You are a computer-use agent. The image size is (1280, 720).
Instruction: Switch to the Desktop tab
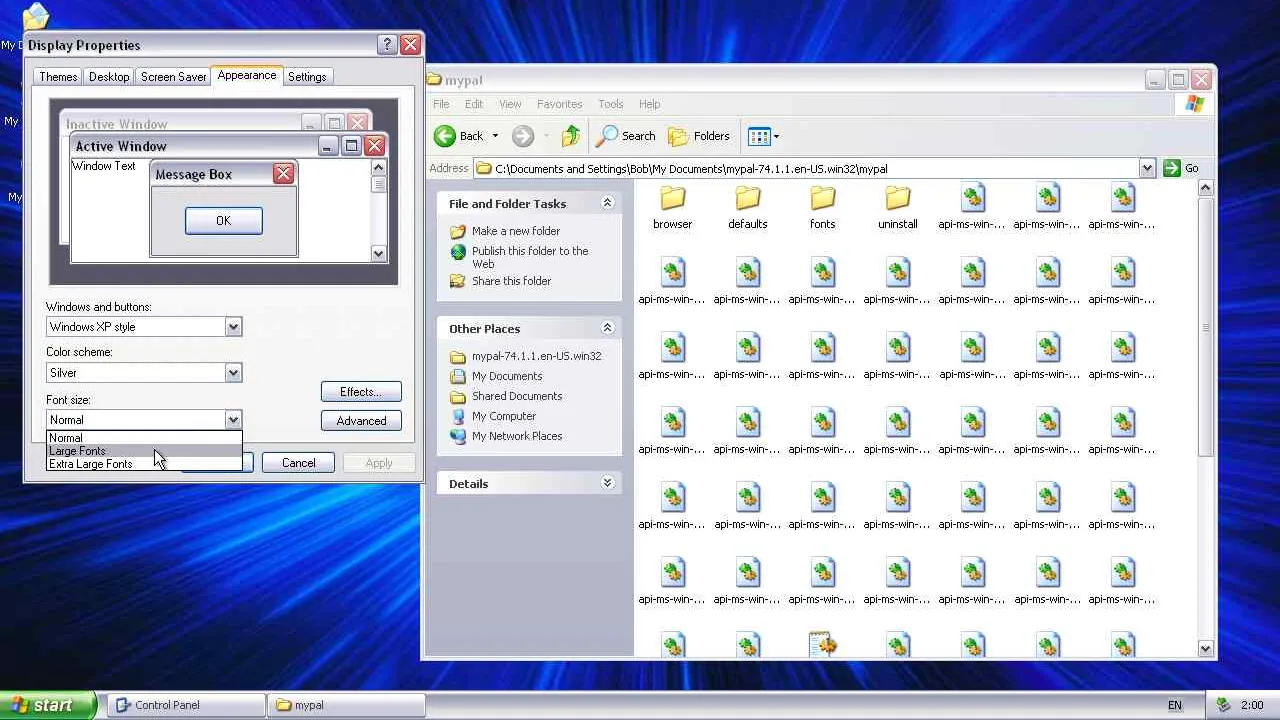pyautogui.click(x=109, y=77)
